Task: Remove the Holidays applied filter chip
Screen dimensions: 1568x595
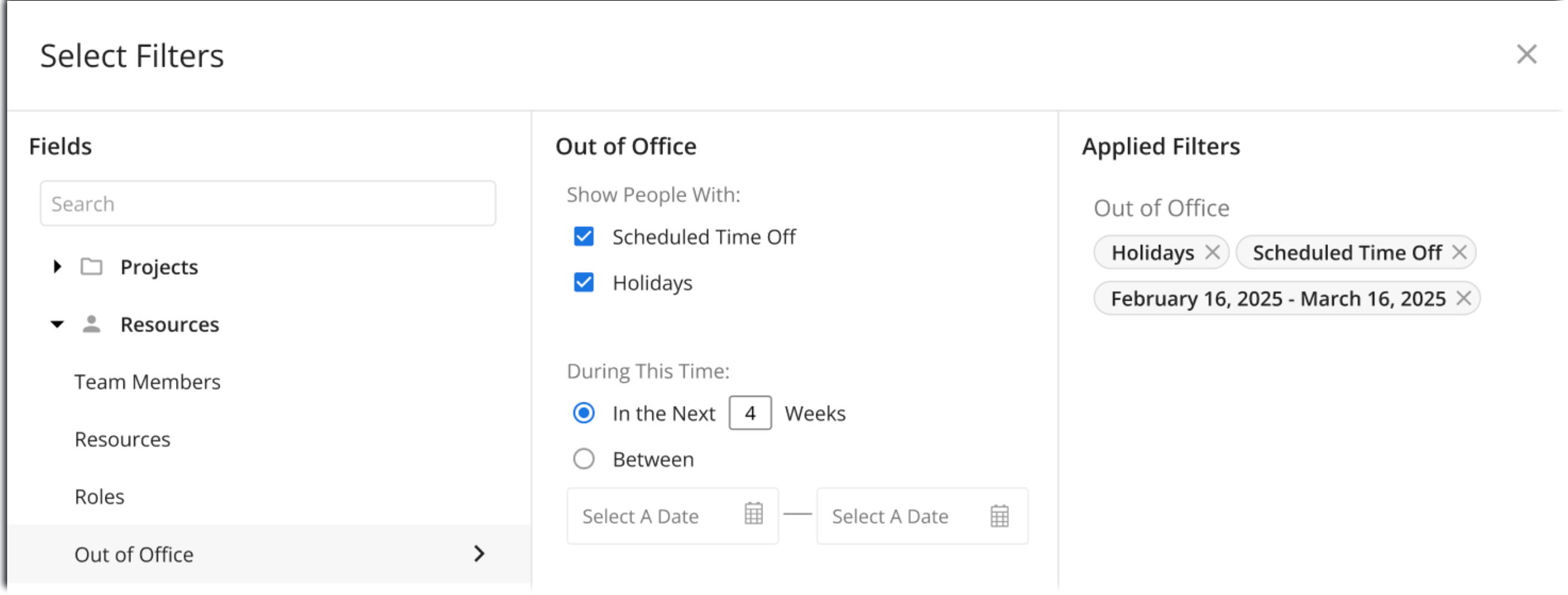Action: (1212, 252)
